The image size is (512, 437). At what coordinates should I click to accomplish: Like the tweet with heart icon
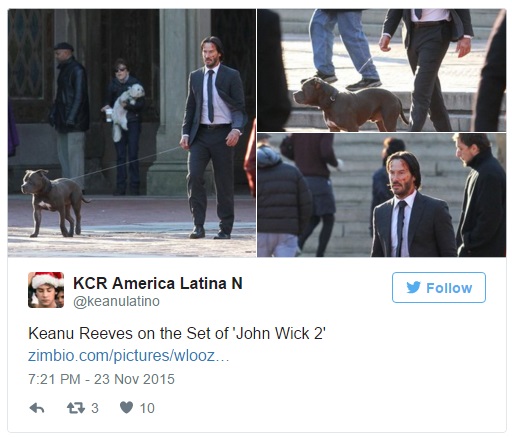pos(126,407)
